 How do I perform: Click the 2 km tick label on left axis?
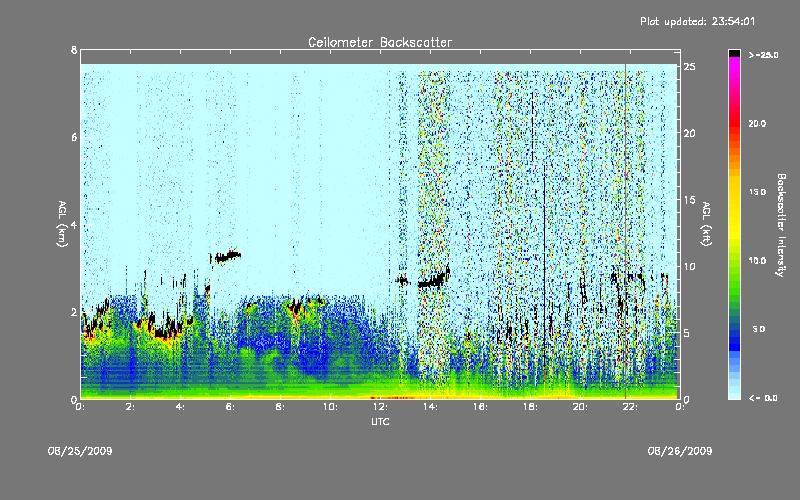[74, 312]
